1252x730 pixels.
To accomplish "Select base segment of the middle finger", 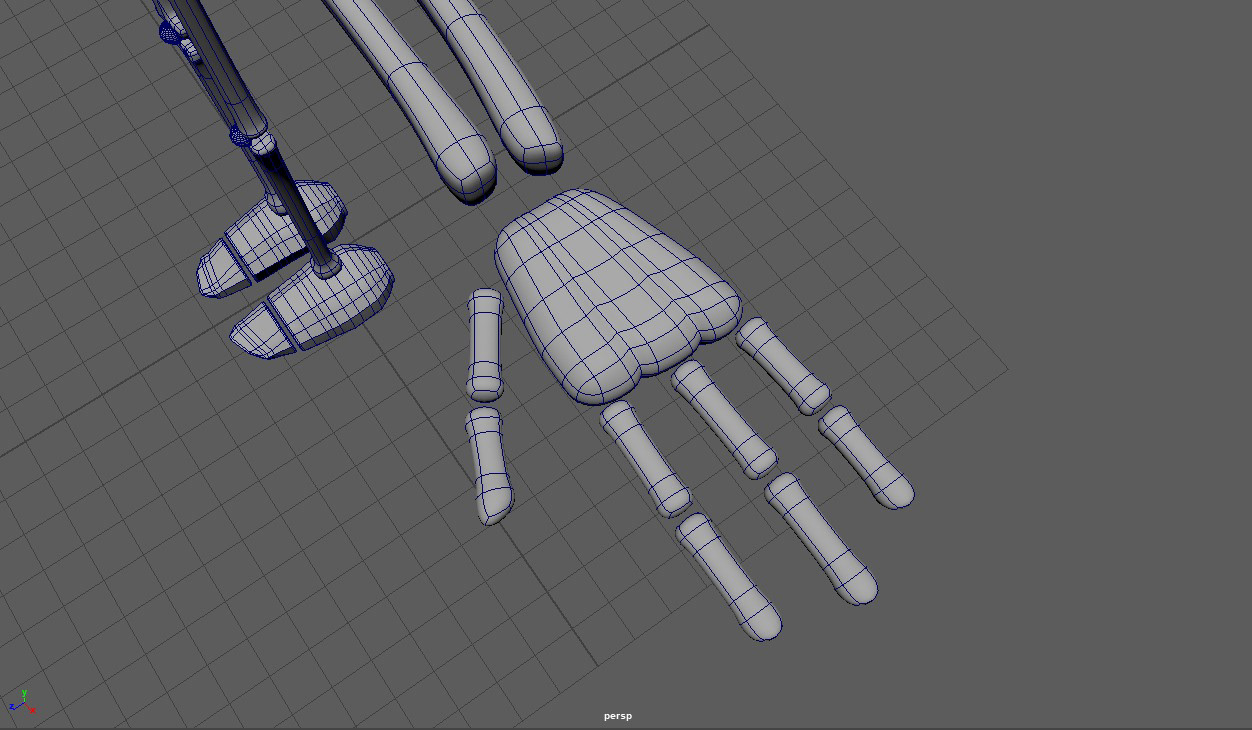I will click(x=723, y=419).
